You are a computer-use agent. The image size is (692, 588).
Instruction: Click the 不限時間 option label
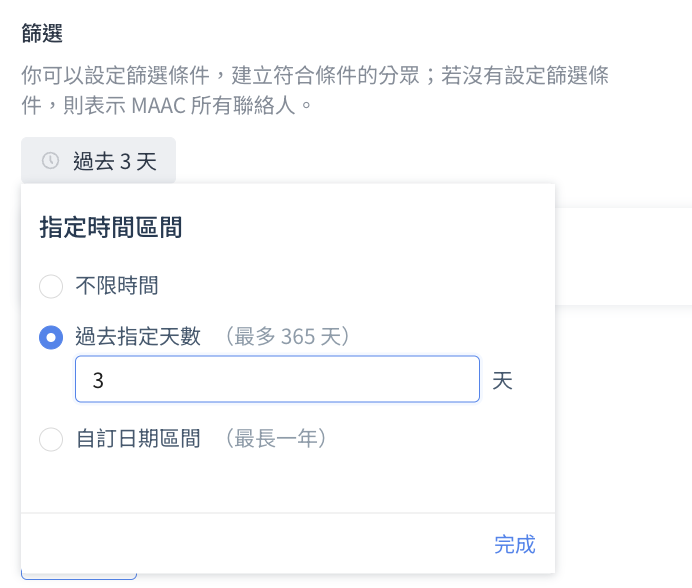pos(117,287)
